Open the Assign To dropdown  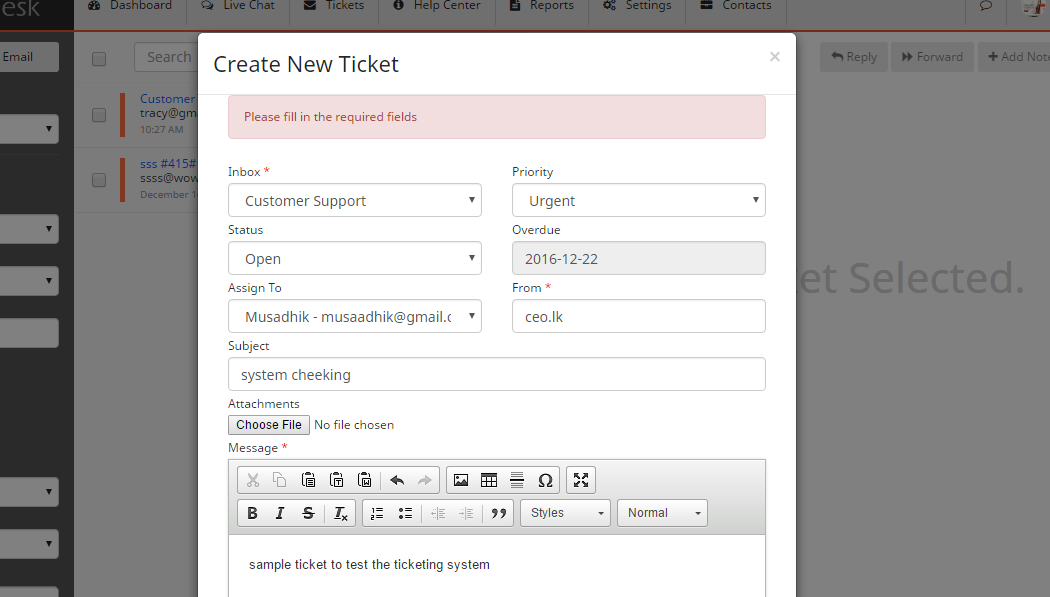pos(355,316)
